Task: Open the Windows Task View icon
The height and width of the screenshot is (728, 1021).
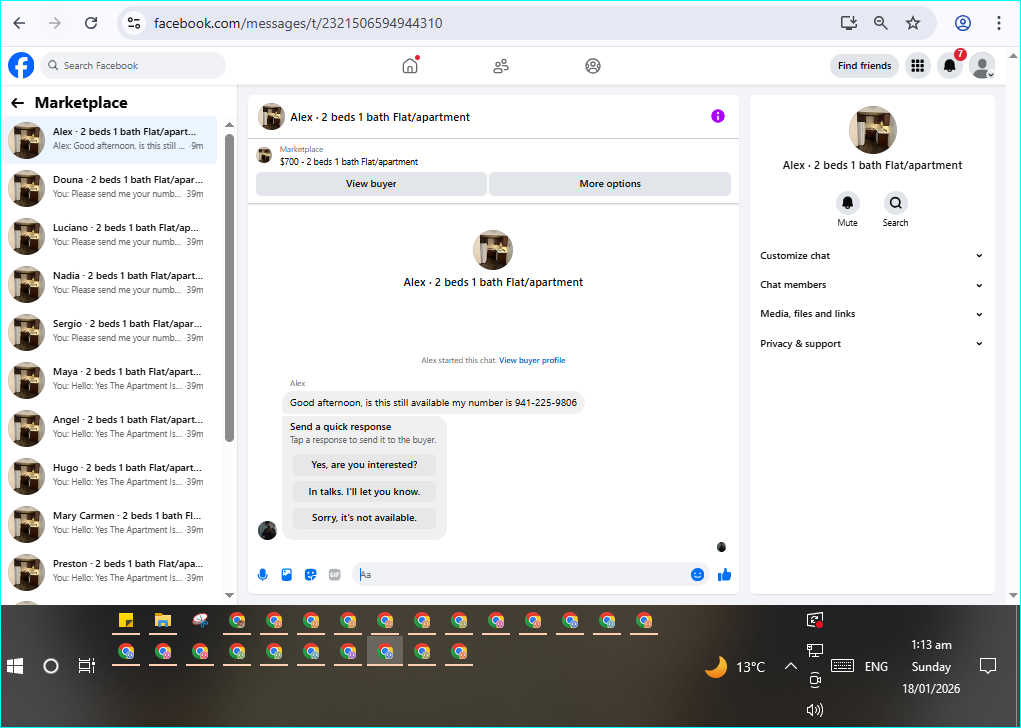Action: tap(87, 666)
